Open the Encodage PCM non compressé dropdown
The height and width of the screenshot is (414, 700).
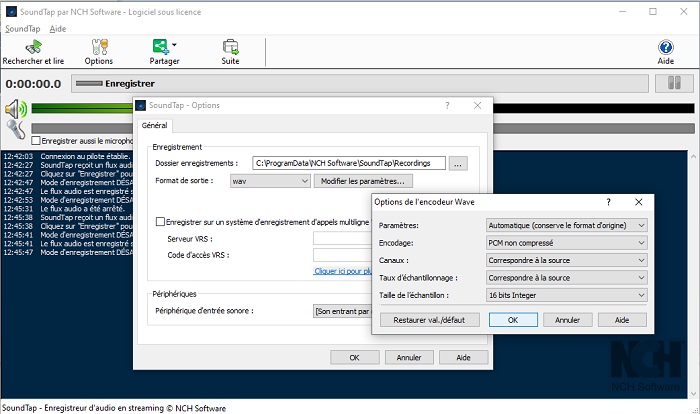tap(567, 243)
